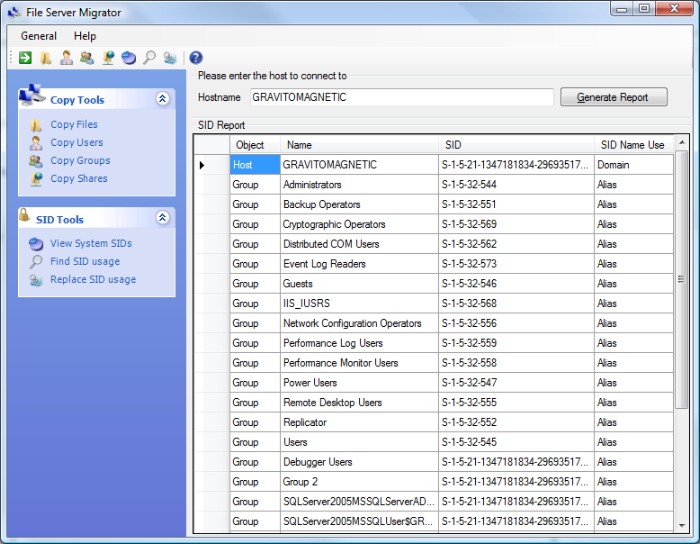Image resolution: width=700 pixels, height=544 pixels.
Task: Open the Help menu
Action: tap(85, 36)
